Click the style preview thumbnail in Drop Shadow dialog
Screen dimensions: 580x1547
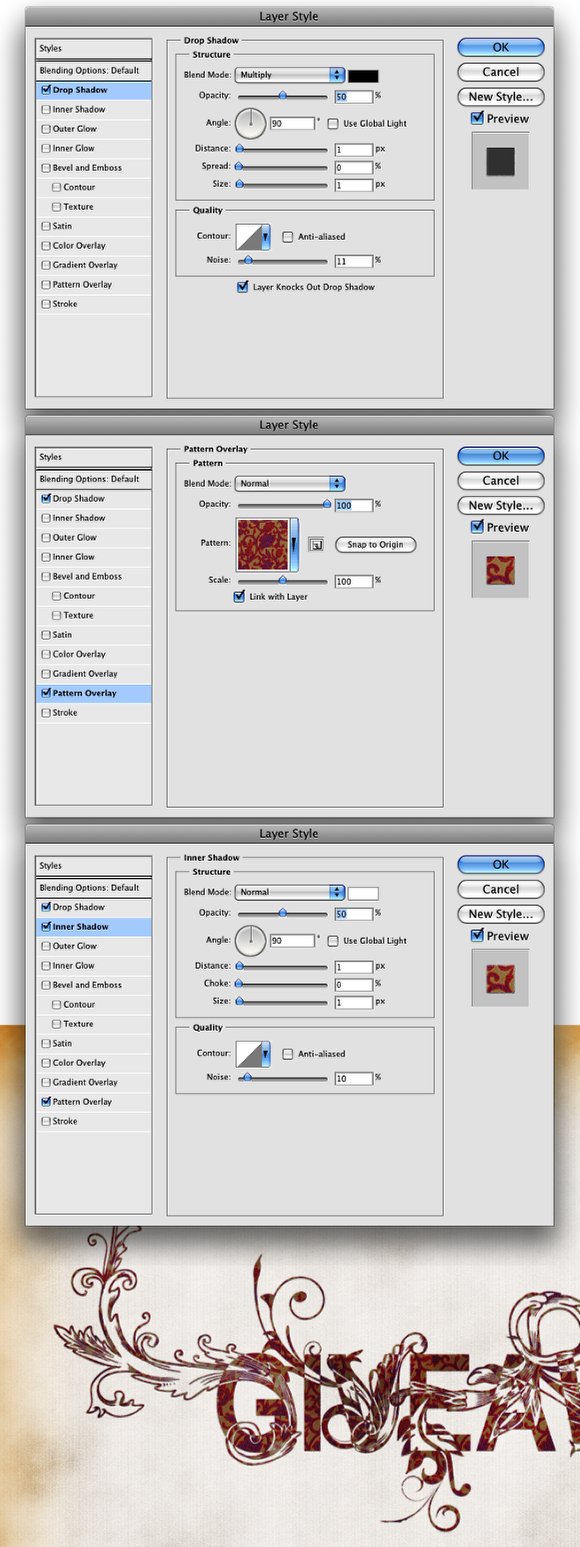(500, 160)
